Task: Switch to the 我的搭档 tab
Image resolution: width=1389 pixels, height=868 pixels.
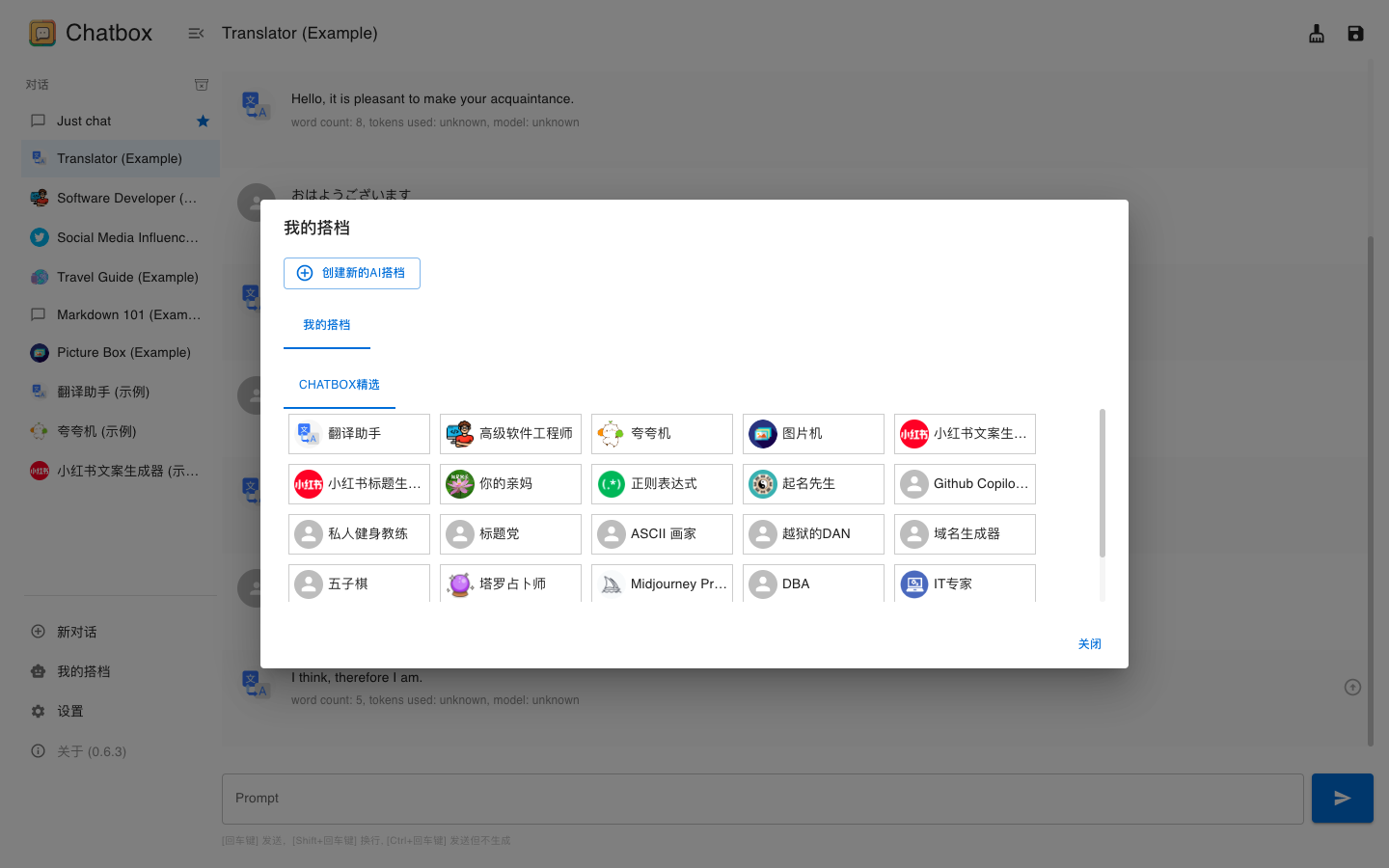Action: click(x=327, y=325)
